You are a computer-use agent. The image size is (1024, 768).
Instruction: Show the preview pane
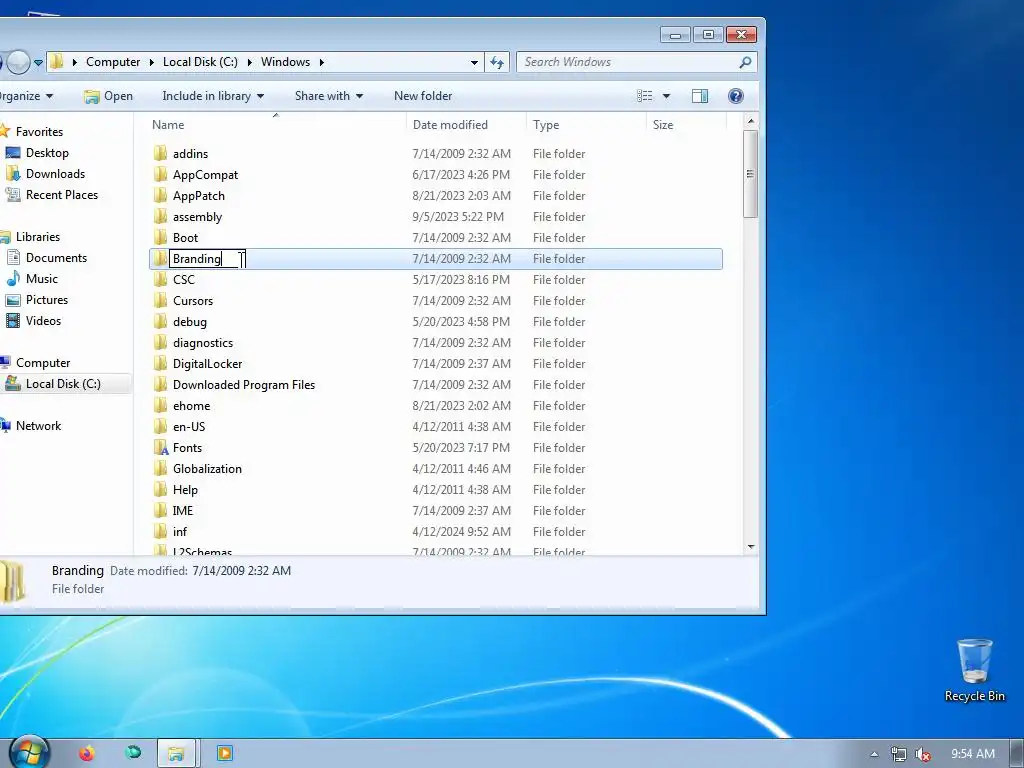(x=699, y=96)
